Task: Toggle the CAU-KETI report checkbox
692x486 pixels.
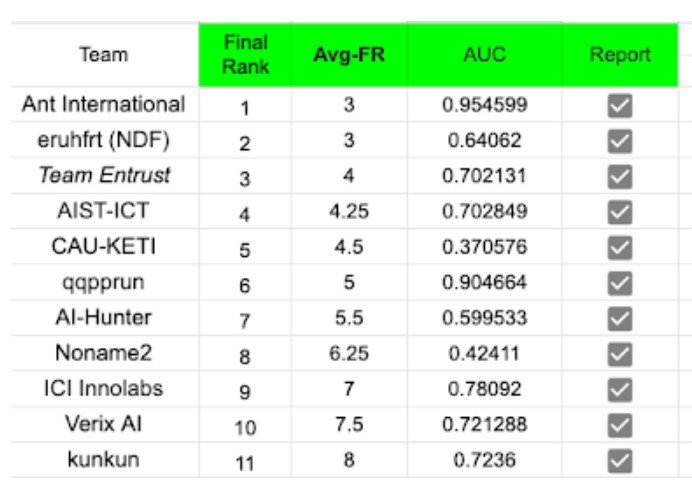Action: click(620, 247)
